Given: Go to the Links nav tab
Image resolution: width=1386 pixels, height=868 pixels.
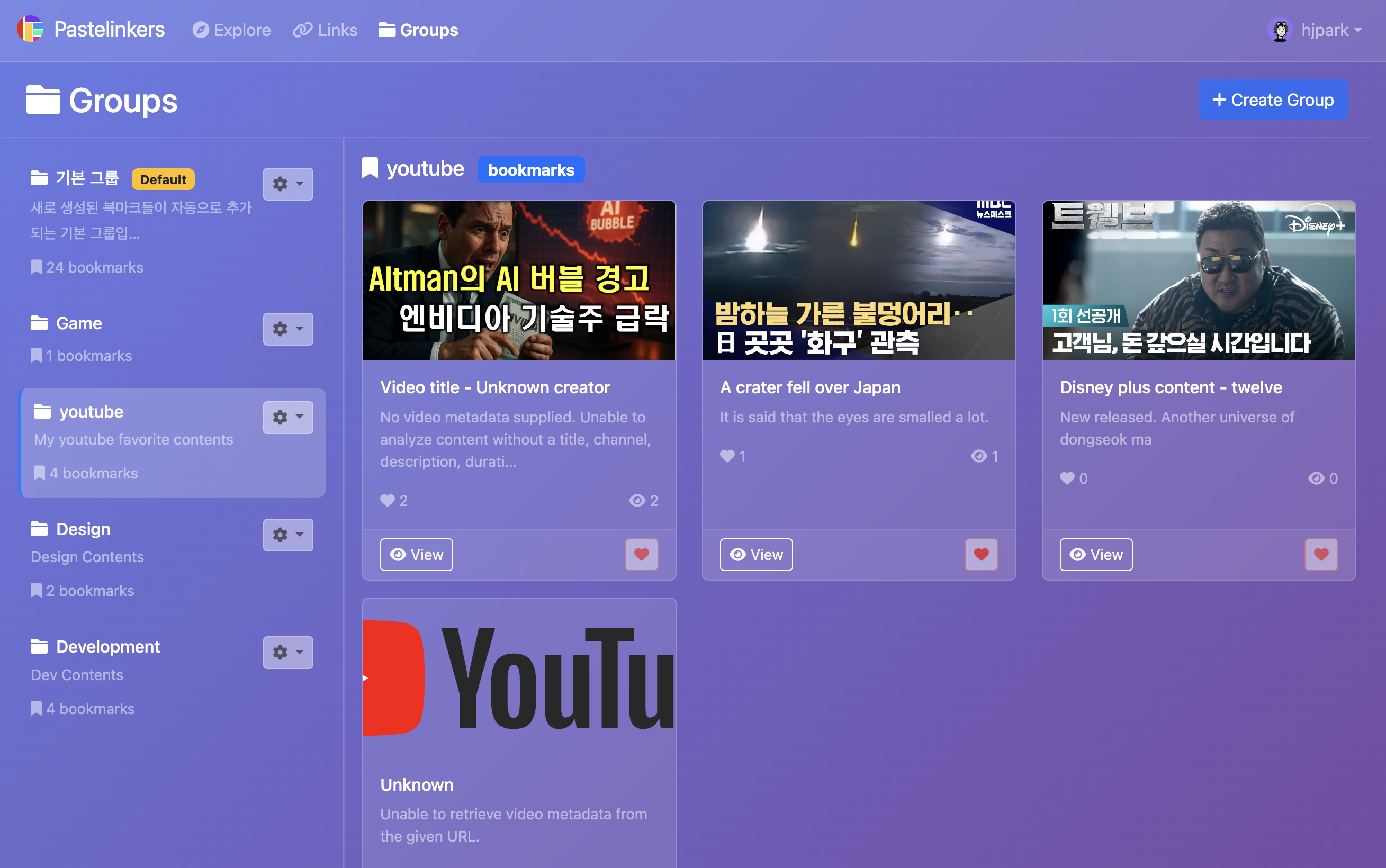Looking at the screenshot, I should (x=326, y=30).
